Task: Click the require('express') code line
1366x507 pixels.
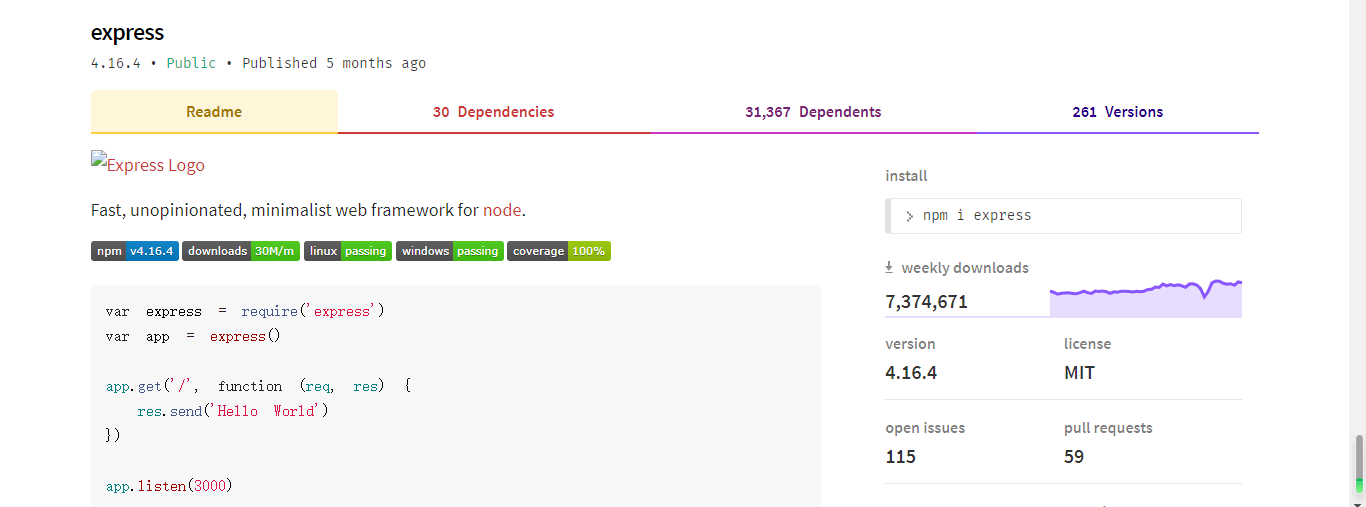Action: [245, 311]
